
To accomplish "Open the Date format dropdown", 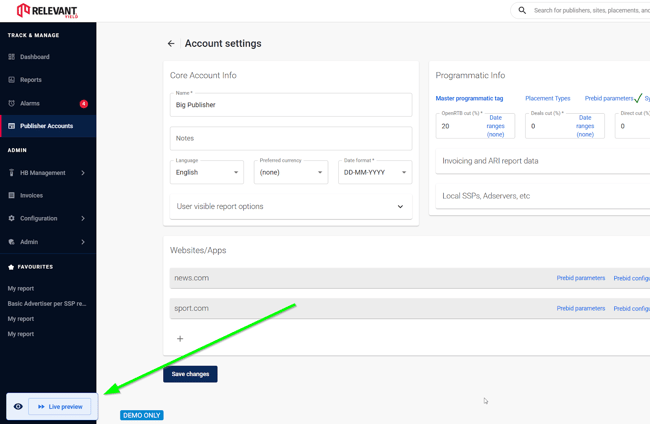I will pos(375,172).
